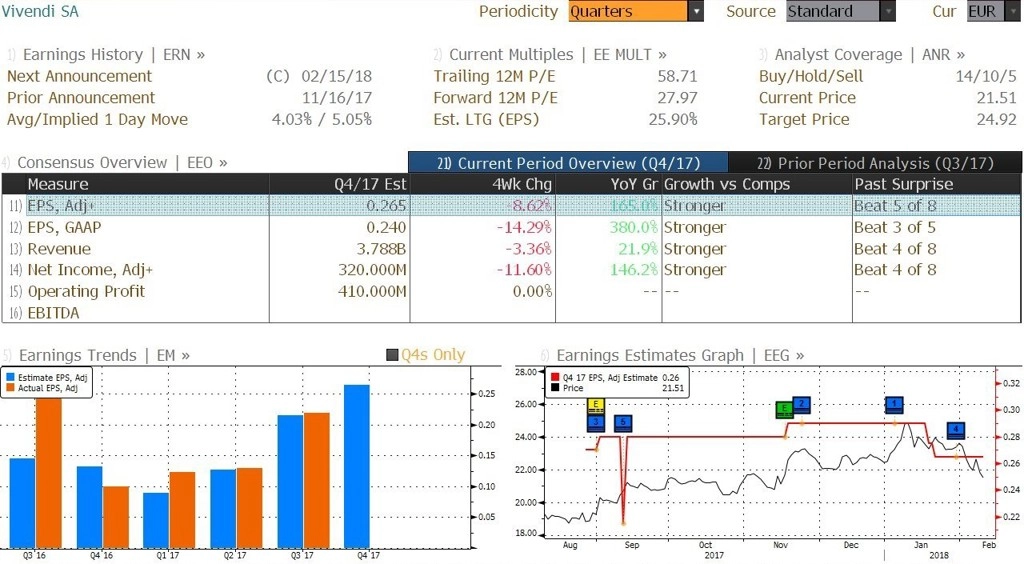The image size is (1024, 564).
Task: Select the EBITDA measure row
Action: [x=511, y=313]
